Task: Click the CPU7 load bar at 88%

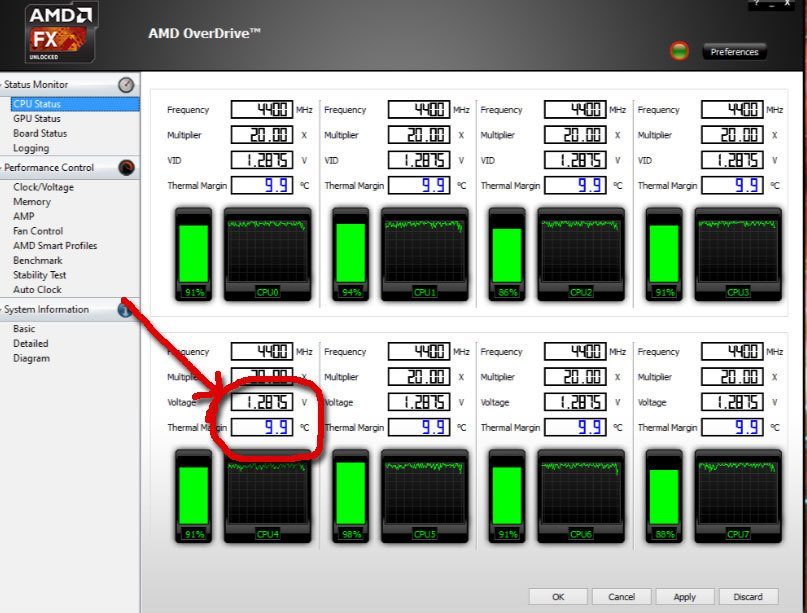Action: (x=664, y=496)
